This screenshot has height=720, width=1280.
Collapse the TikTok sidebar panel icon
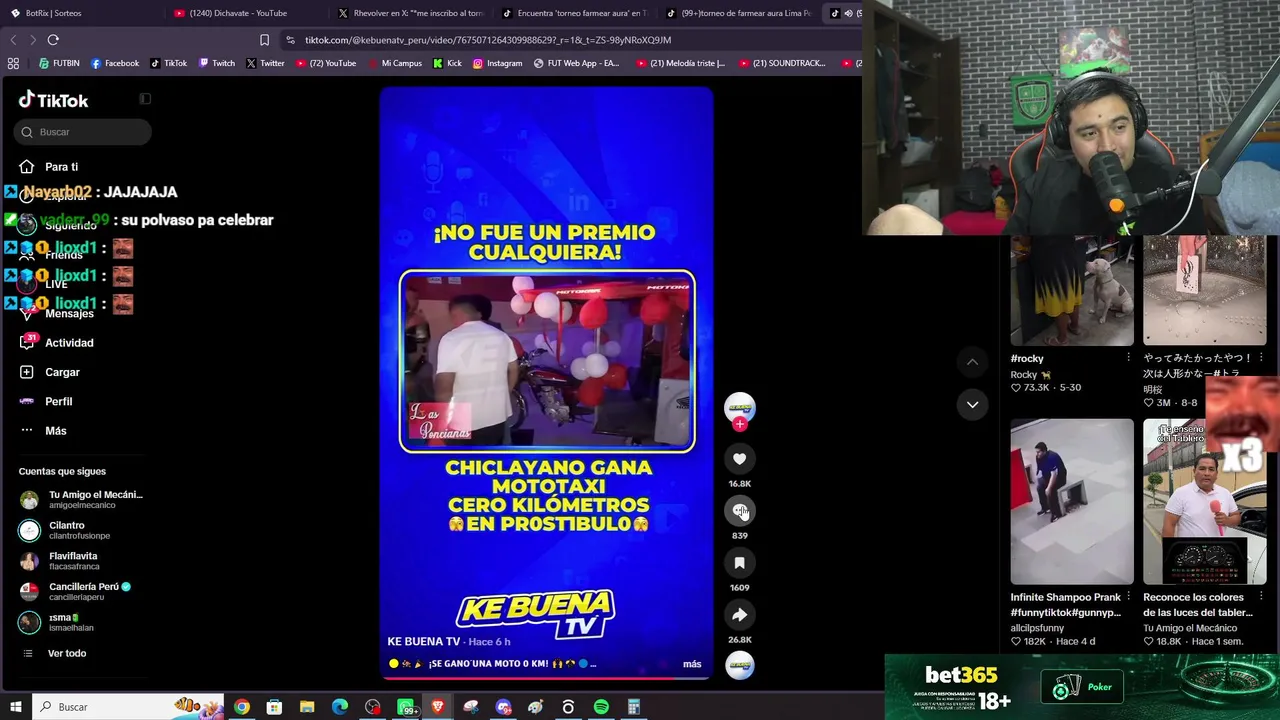(x=145, y=98)
